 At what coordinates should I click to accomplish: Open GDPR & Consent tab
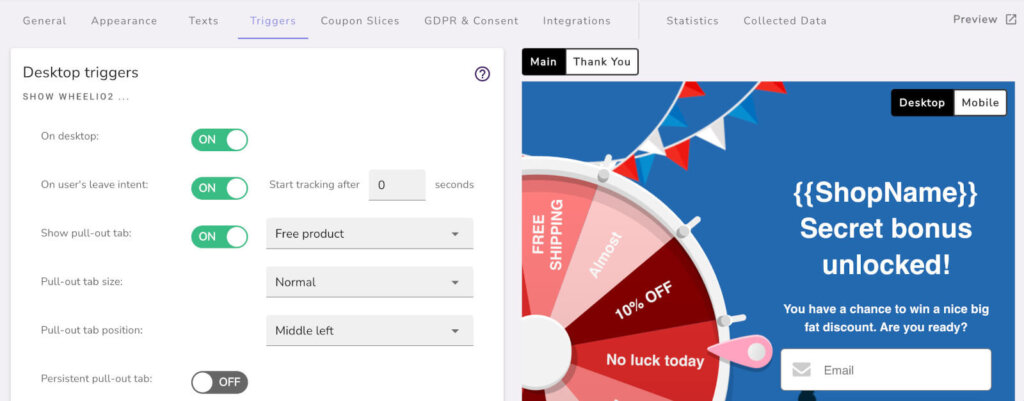point(472,21)
